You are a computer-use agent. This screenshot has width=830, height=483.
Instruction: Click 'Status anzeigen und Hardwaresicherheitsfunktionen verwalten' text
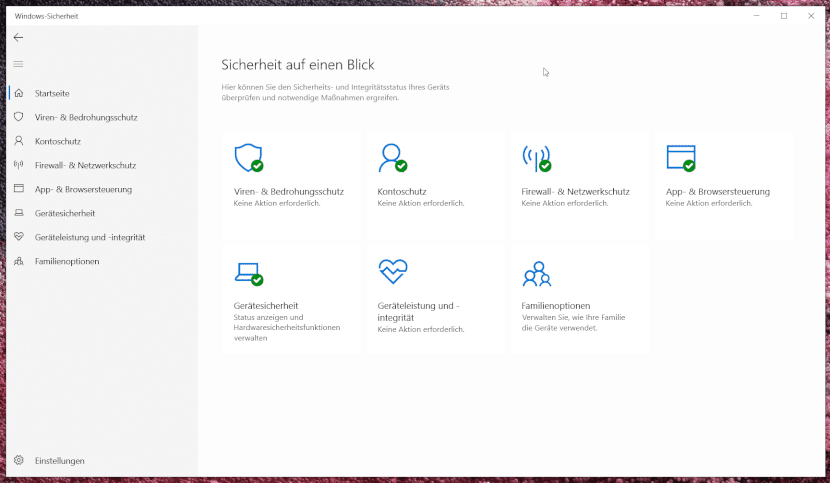[287, 328]
